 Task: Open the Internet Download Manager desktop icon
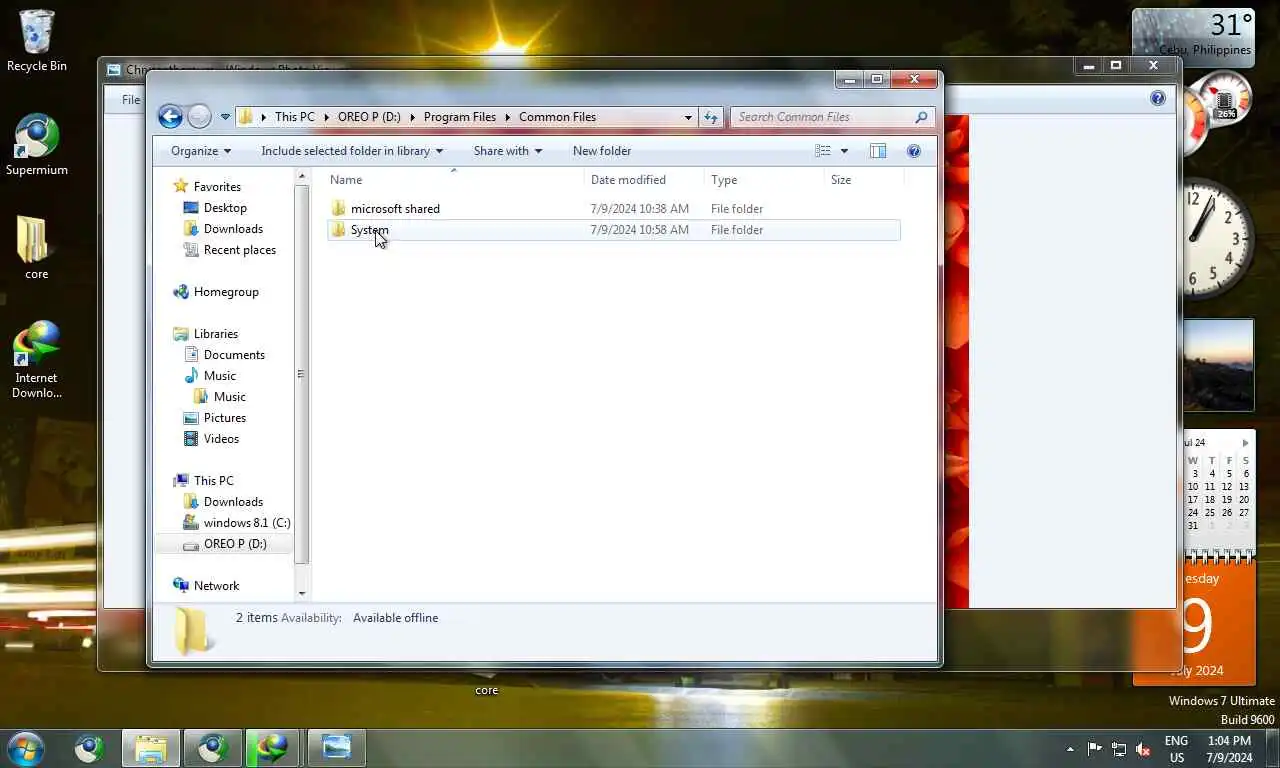[37, 359]
